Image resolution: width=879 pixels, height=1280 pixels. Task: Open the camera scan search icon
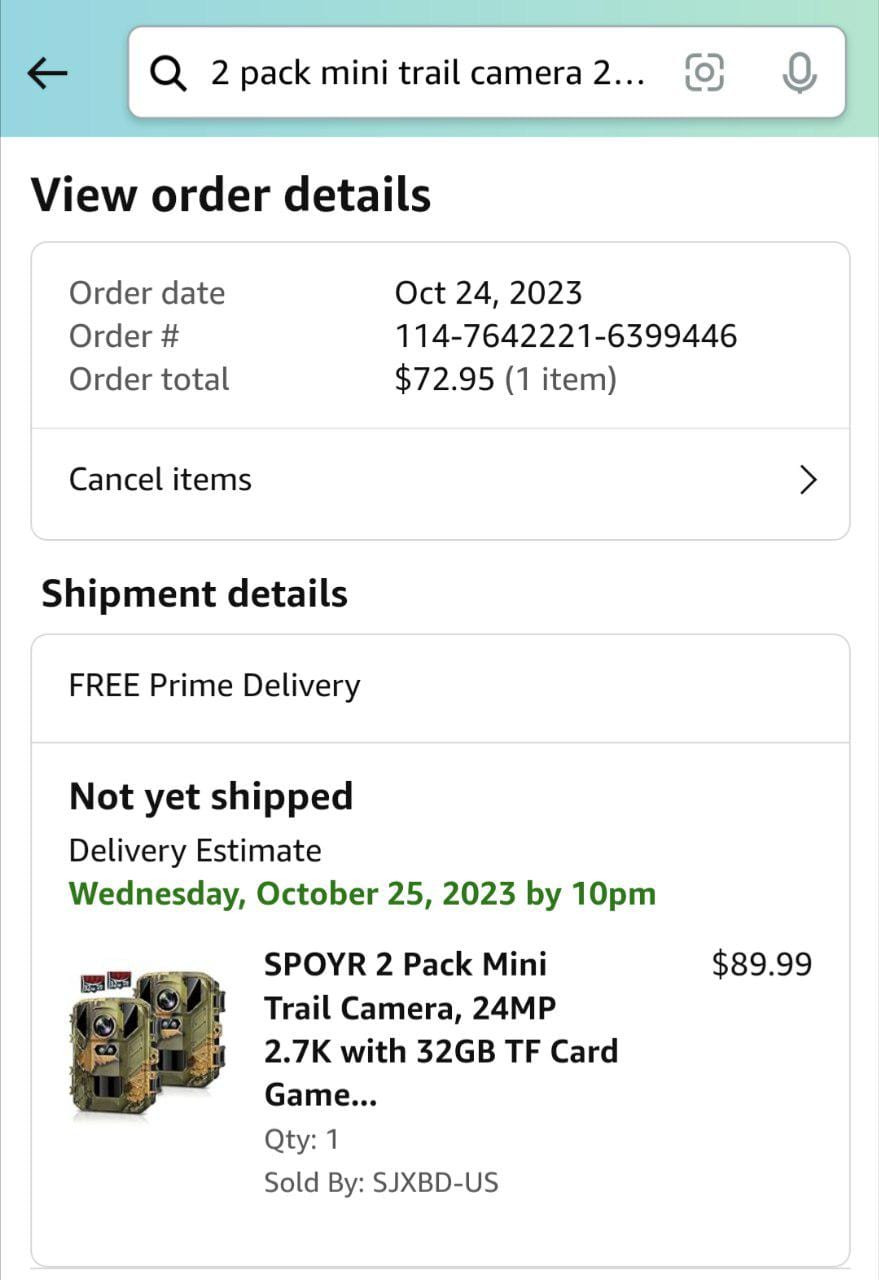704,73
